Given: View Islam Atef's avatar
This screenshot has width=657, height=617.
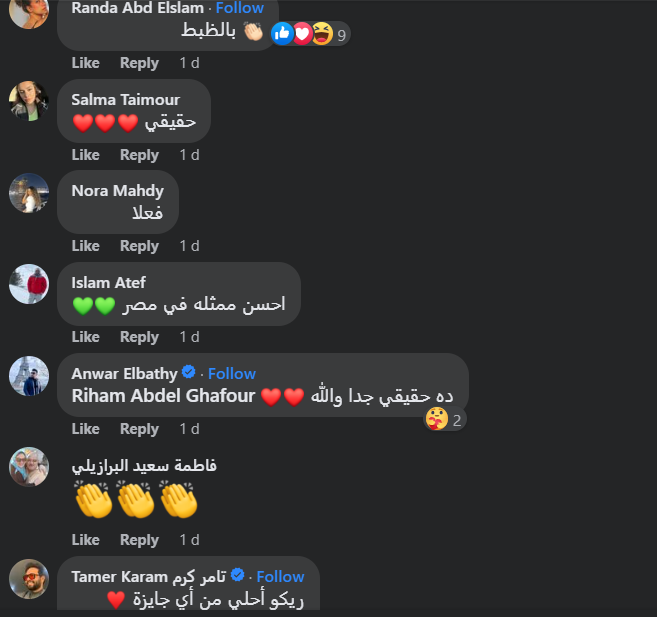Looking at the screenshot, I should pyautogui.click(x=29, y=284).
